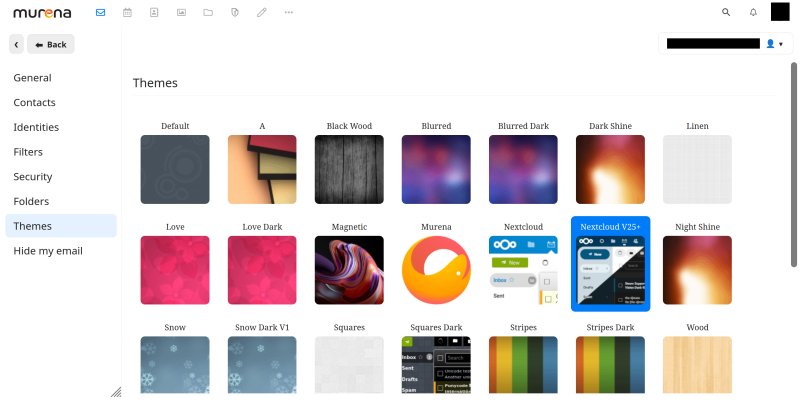Image resolution: width=800 pixels, height=400 pixels.
Task: Open Hide my email settings
Action: (61, 251)
